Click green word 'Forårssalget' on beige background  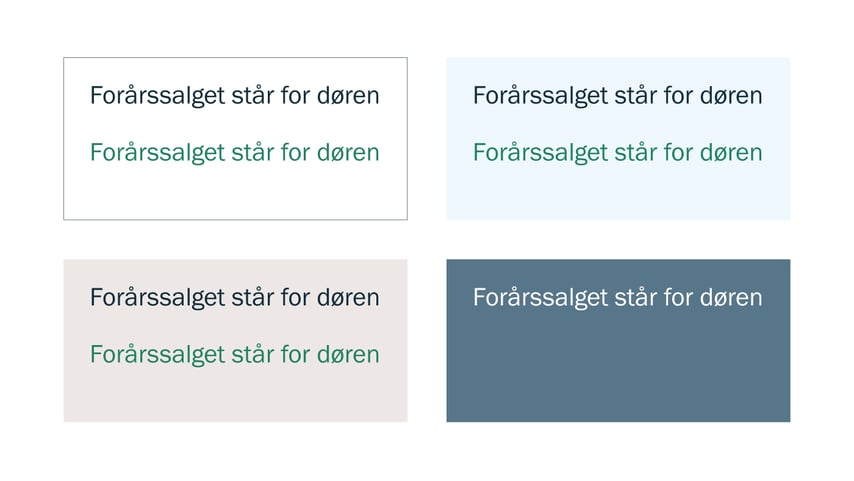click(157, 355)
